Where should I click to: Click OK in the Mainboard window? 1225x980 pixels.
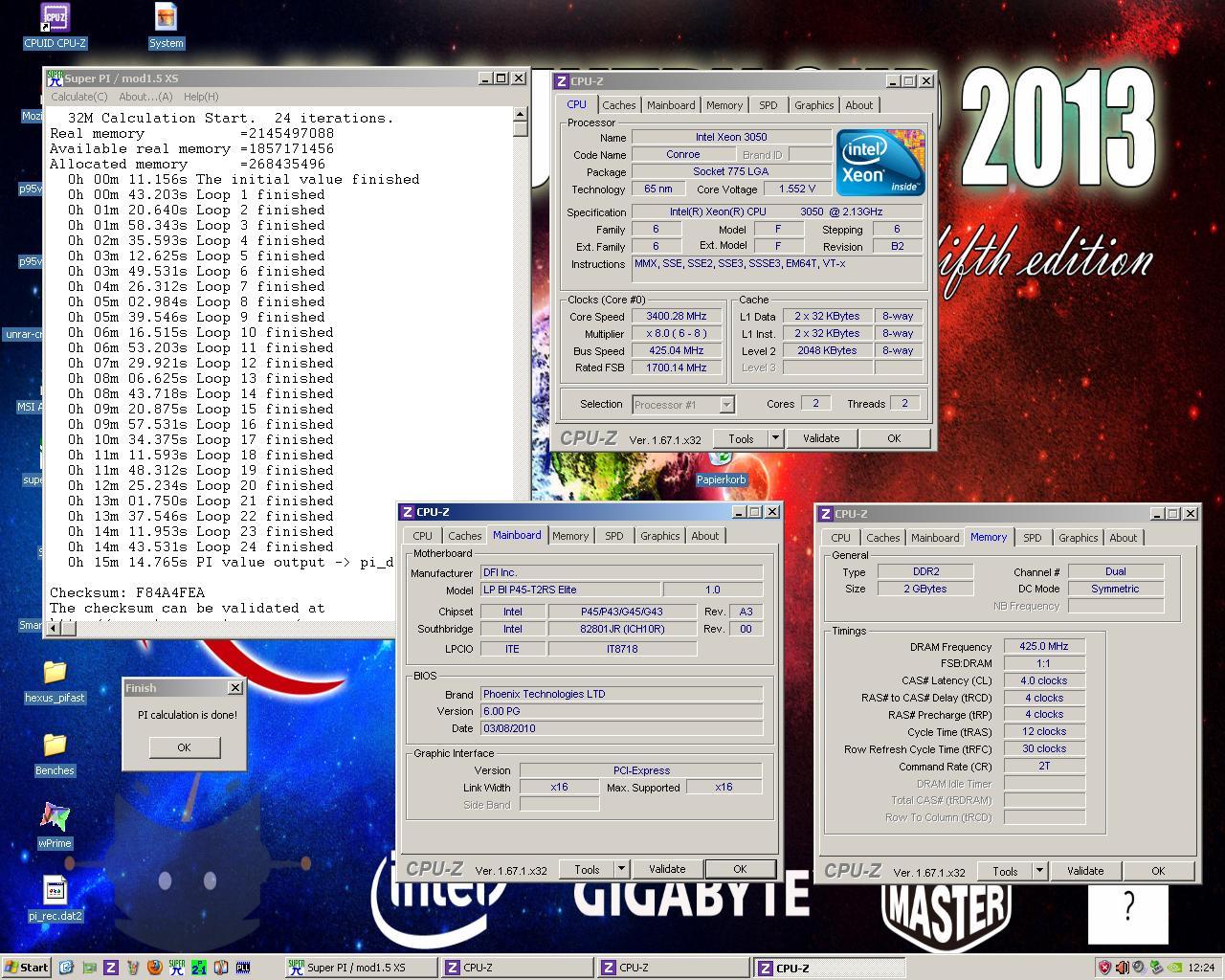pos(740,869)
